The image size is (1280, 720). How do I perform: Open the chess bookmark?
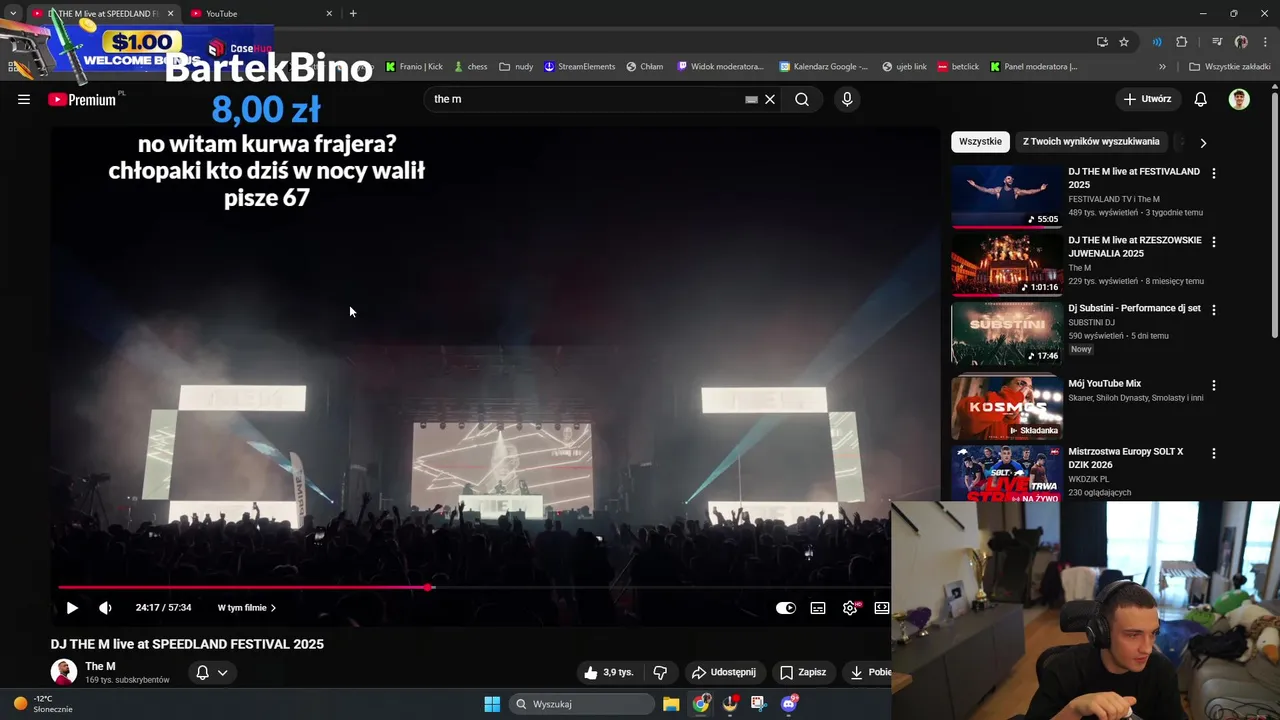tap(470, 67)
